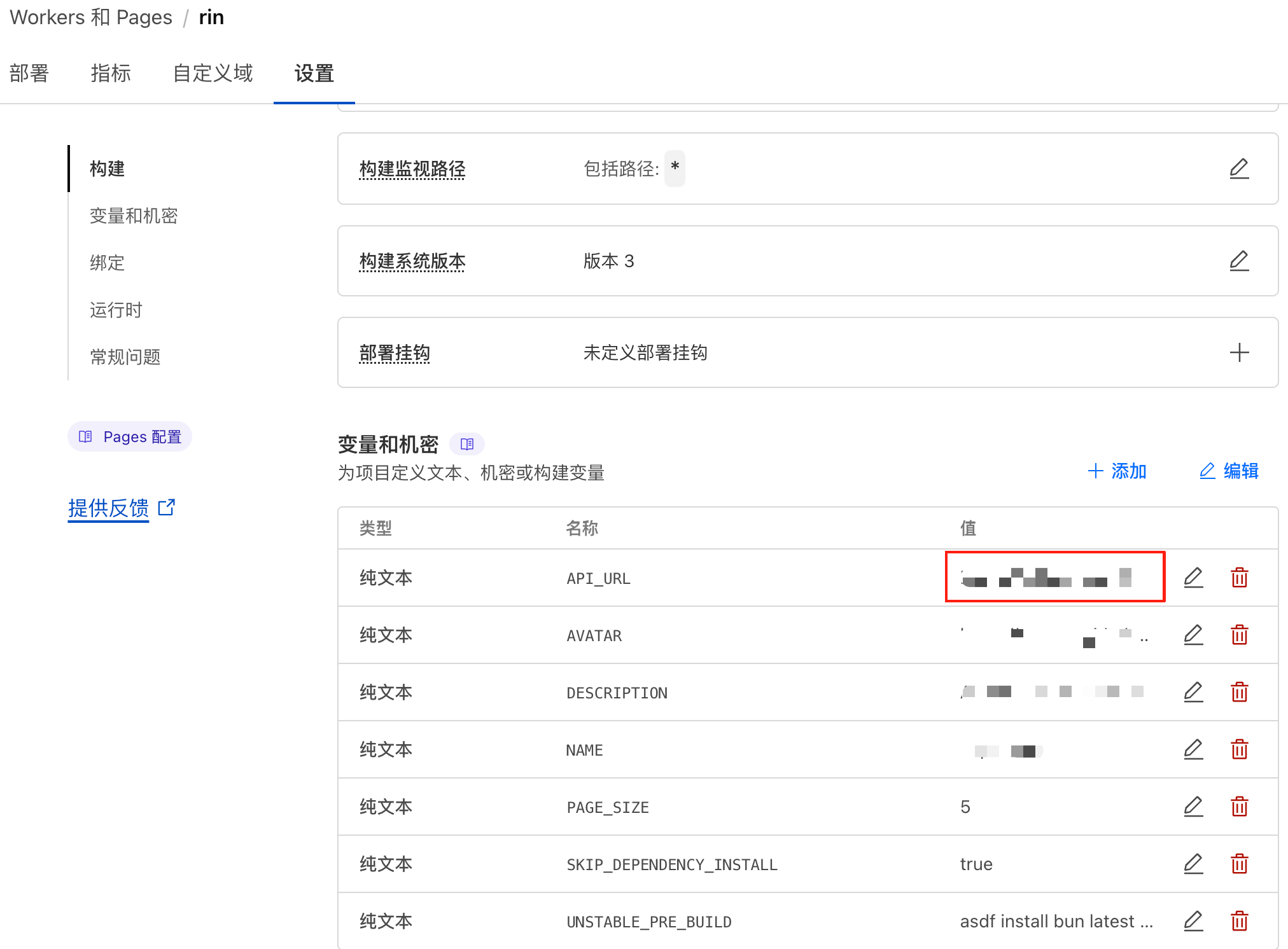Viewport: 1288px width, 949px height.
Task: Click the blurred API_URL value cell
Action: (1055, 577)
